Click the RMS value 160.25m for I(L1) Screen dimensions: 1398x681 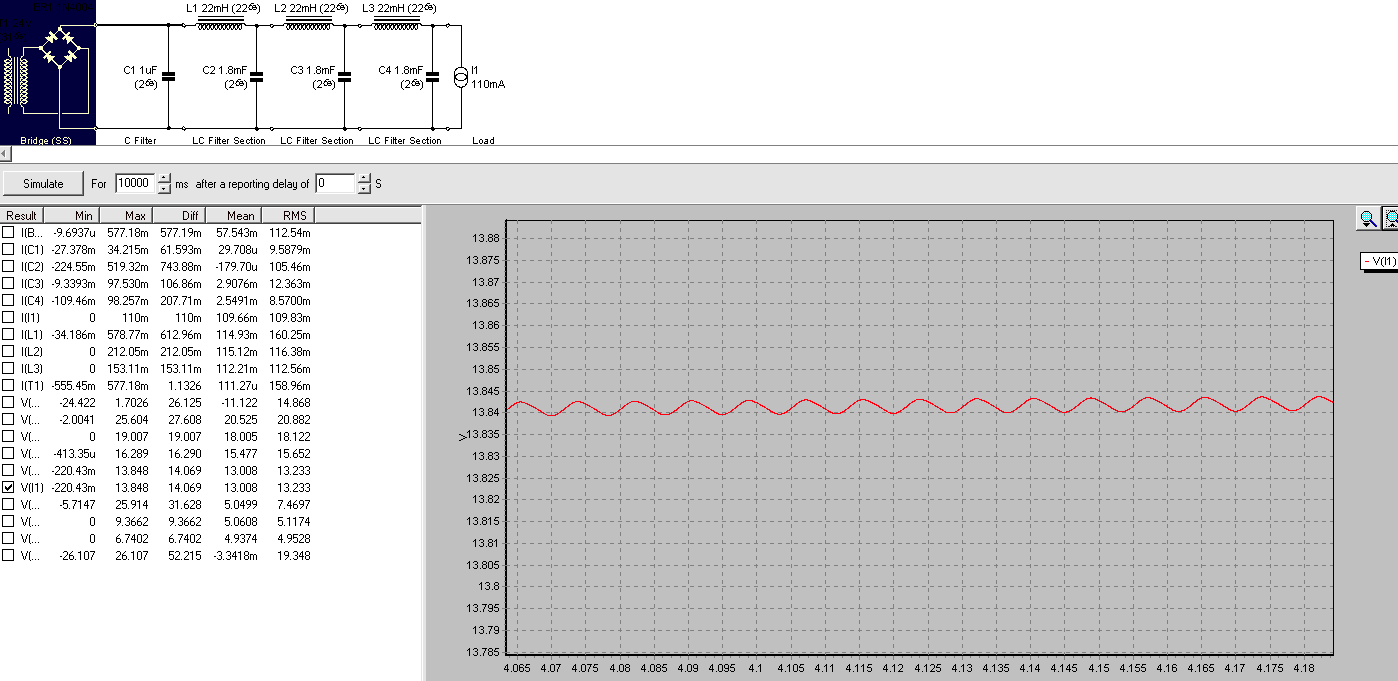tap(290, 334)
